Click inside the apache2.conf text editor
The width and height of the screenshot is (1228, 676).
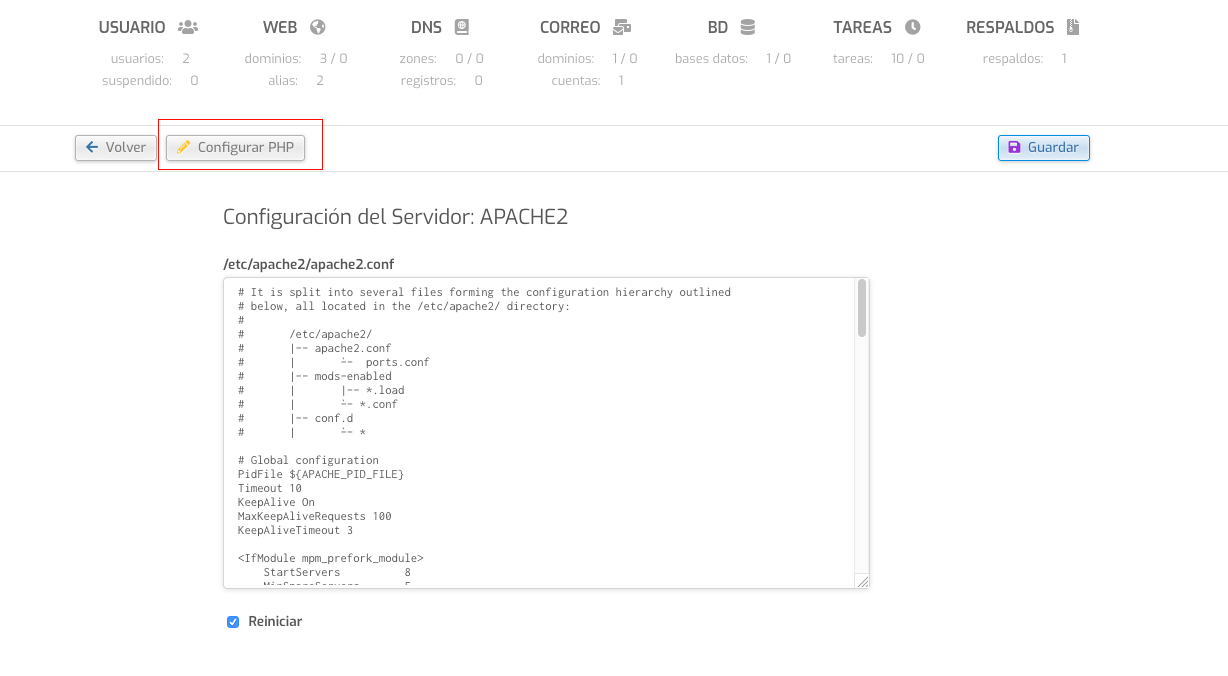click(546, 433)
